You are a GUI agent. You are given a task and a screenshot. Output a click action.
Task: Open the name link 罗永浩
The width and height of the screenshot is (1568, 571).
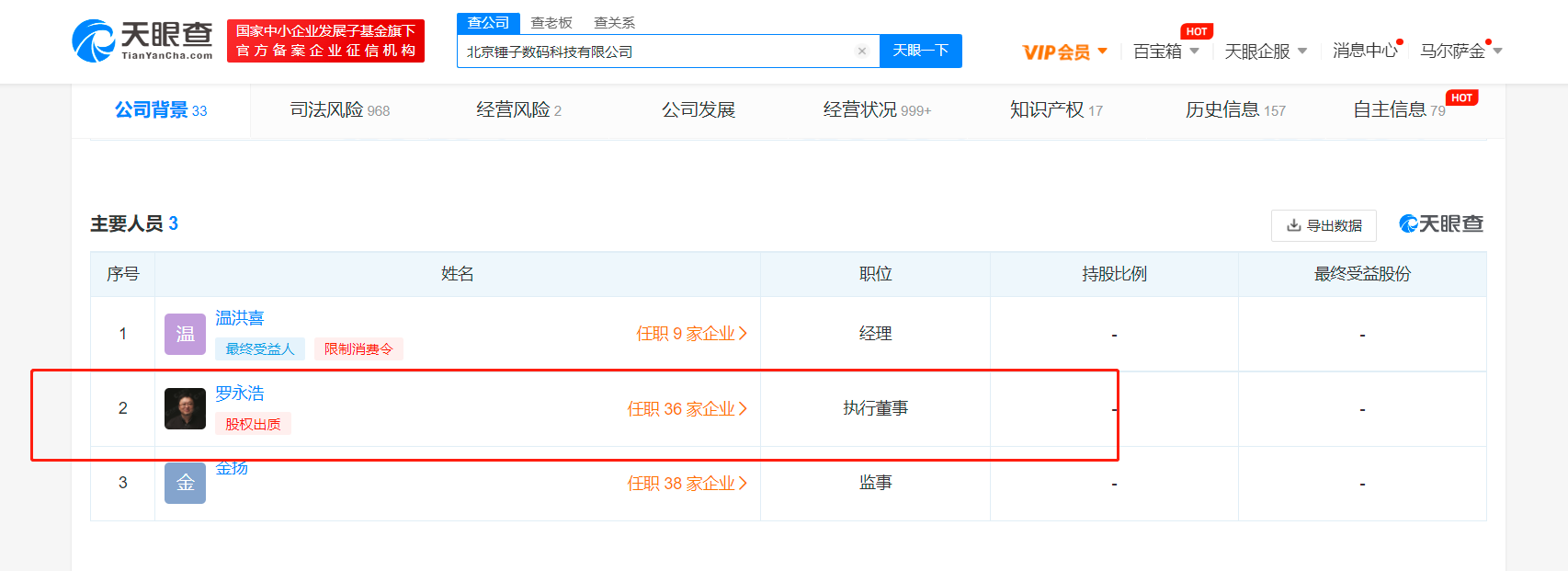coord(240,394)
